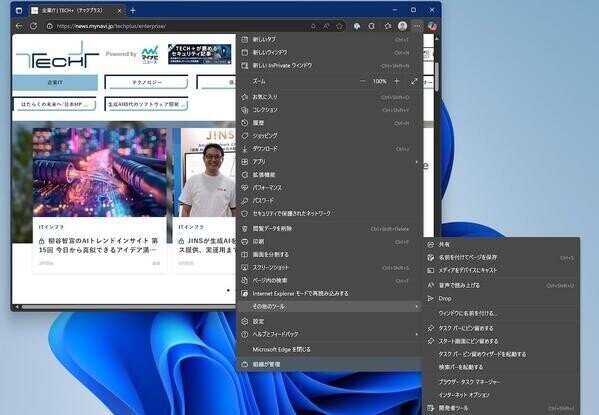Choose 名前を付けてページを保存
Viewport: 599px width, 415px height.
[x=501, y=257]
